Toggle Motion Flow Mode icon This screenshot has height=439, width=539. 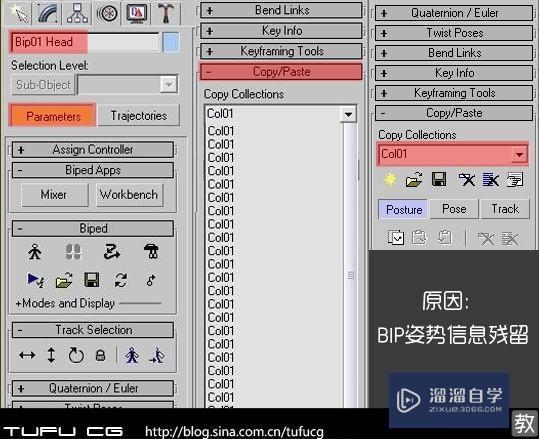(112, 252)
